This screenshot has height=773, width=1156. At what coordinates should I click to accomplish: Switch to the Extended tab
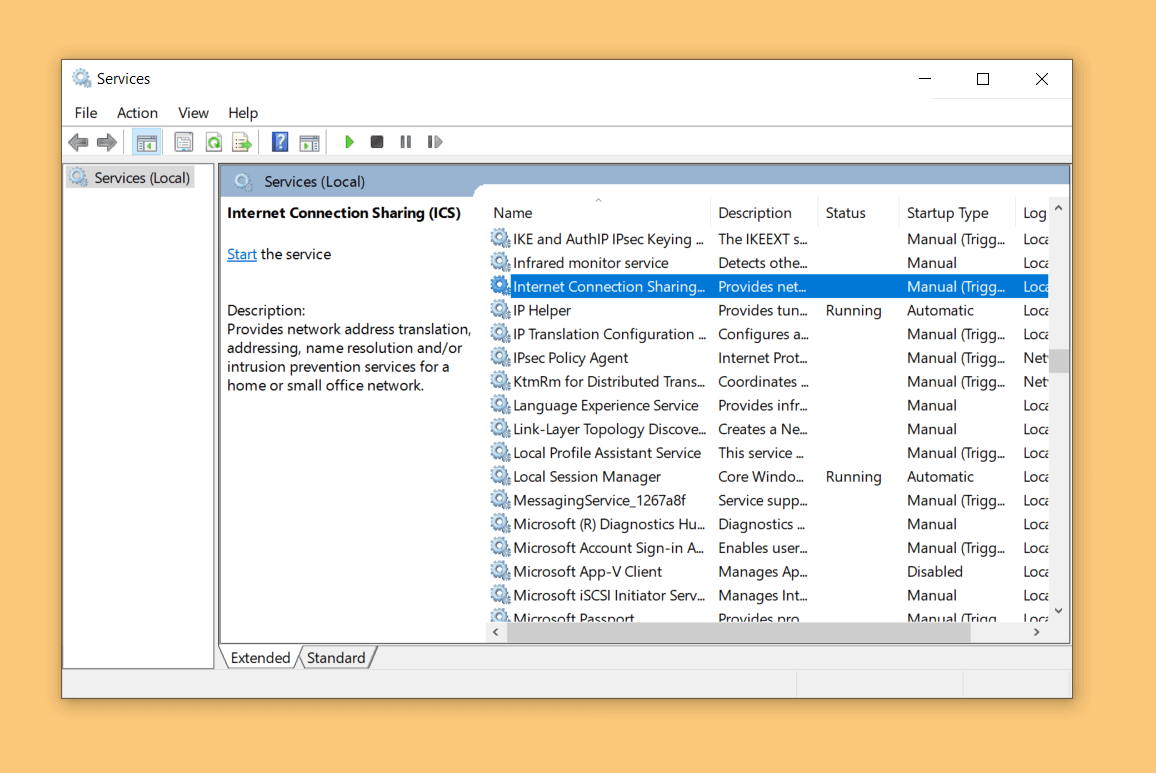point(260,657)
